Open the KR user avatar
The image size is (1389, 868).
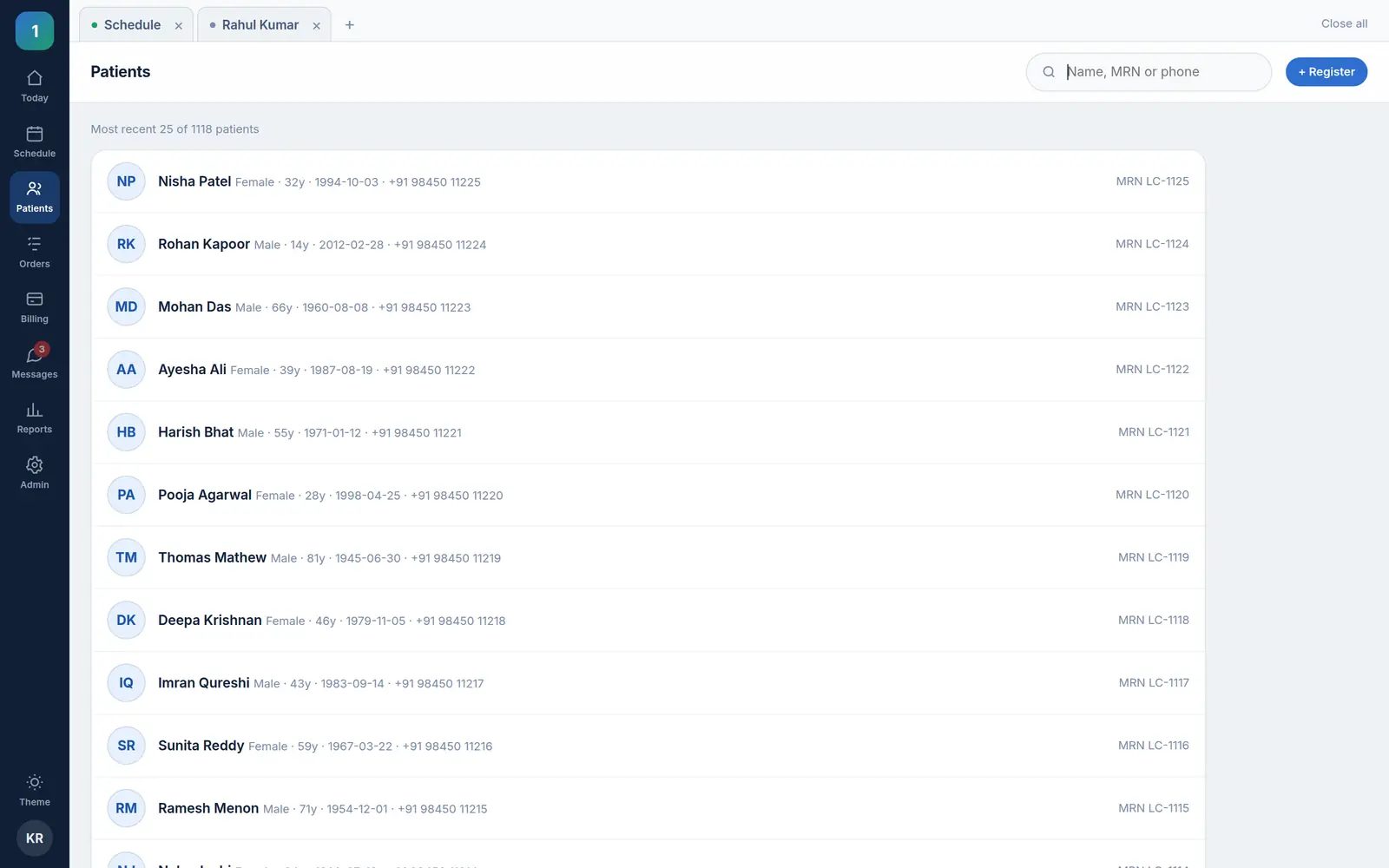(x=35, y=838)
